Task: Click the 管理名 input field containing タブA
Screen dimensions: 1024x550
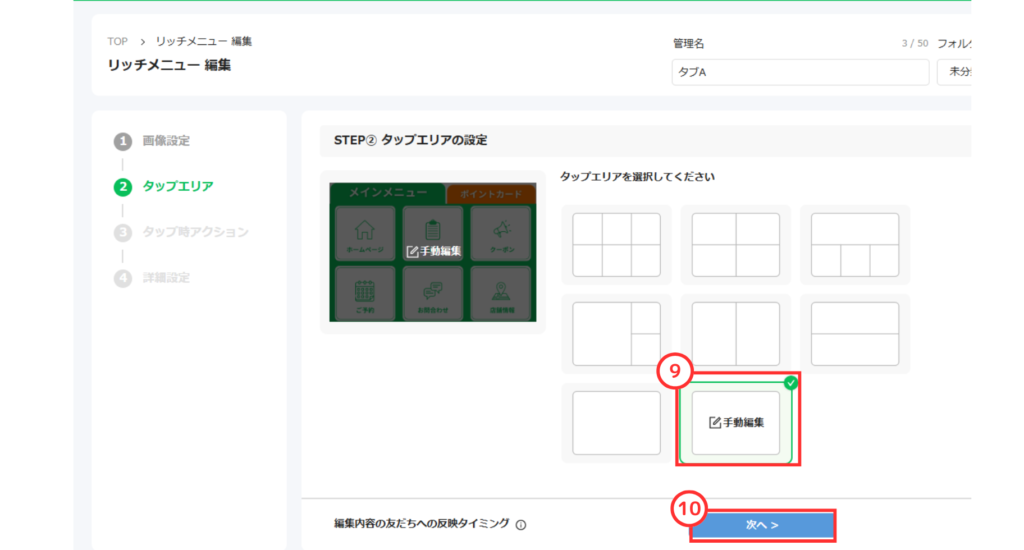Action: pos(800,73)
